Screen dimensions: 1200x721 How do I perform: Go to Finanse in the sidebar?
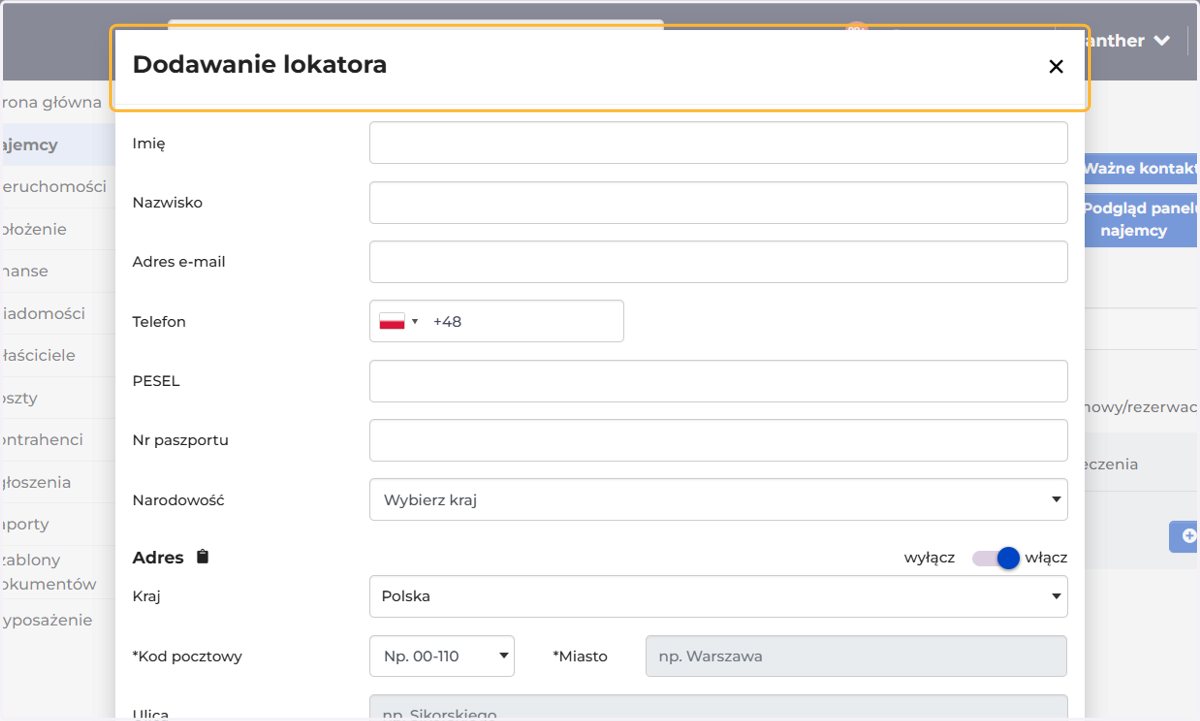25,271
